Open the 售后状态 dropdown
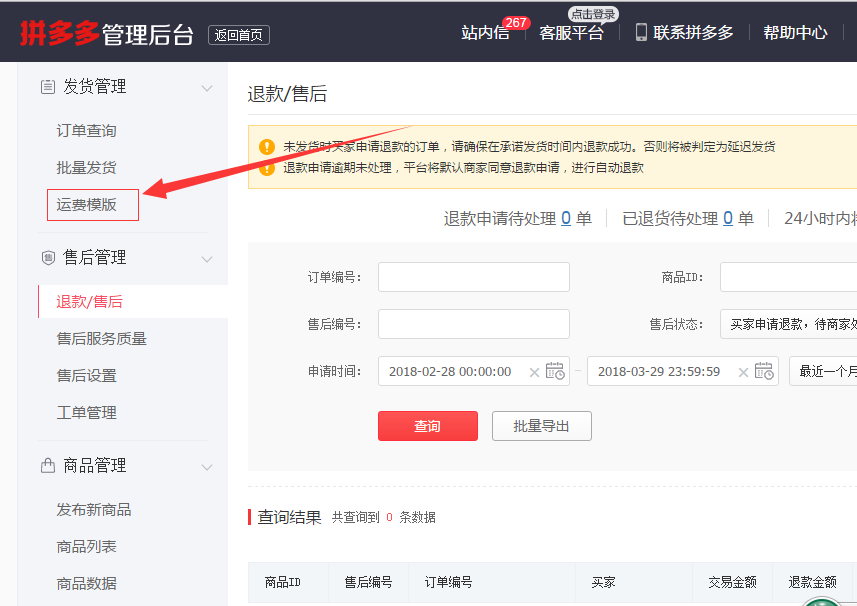 coord(788,324)
